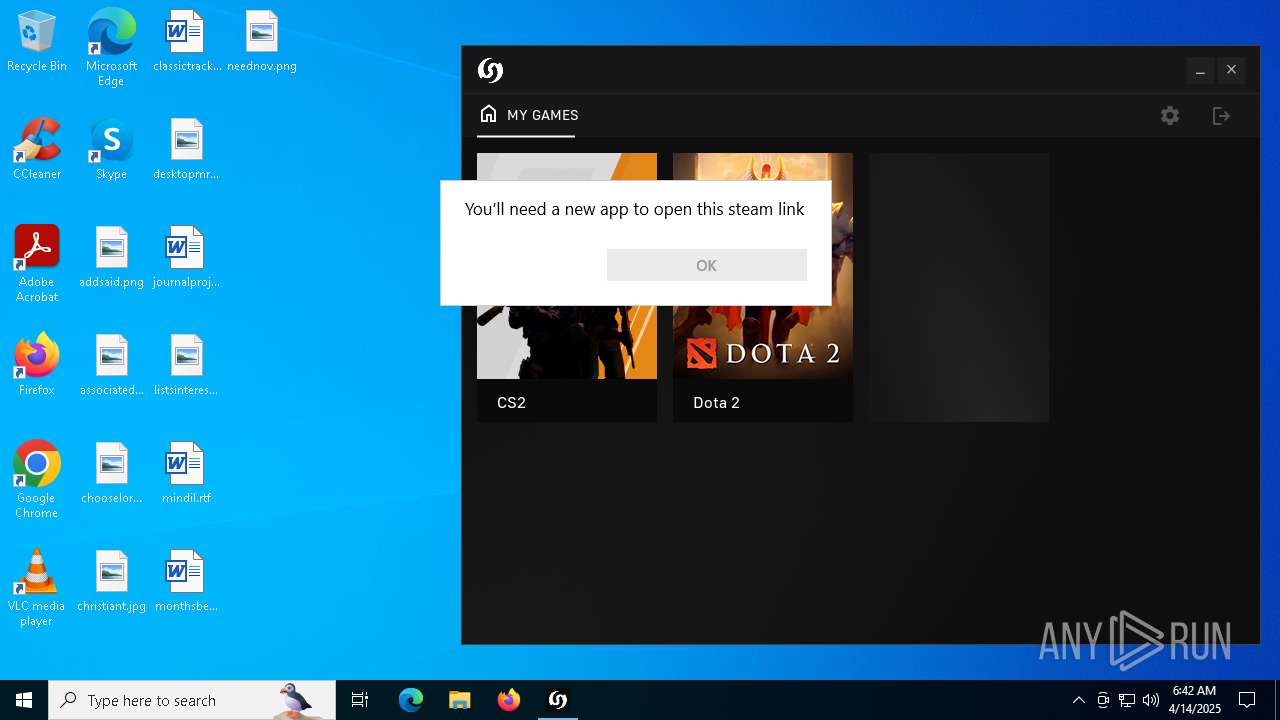Click the launcher logo in the title bar
The width and height of the screenshot is (1280, 720).
(x=490, y=70)
